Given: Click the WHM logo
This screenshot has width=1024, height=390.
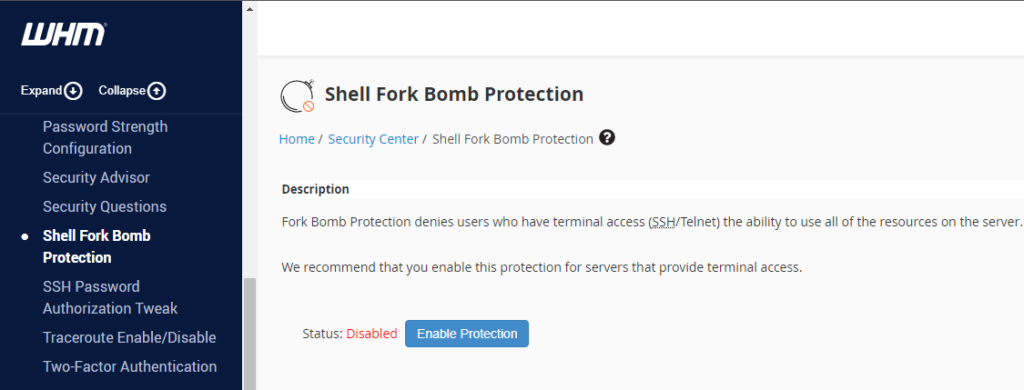Looking at the screenshot, I should 63,35.
